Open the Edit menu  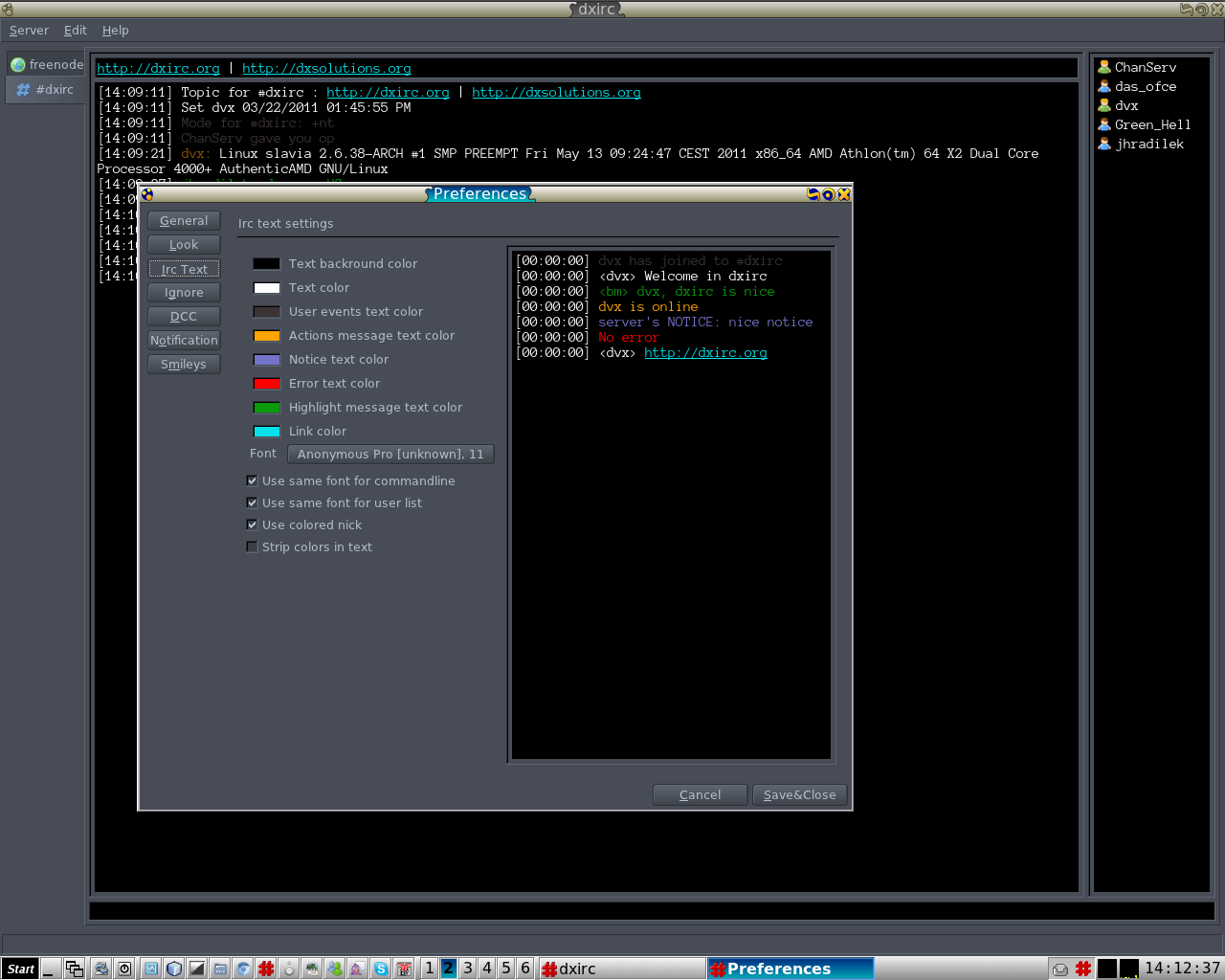(x=75, y=31)
